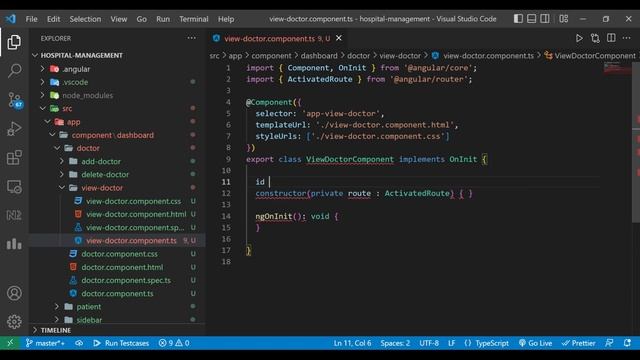
Task: Open view-doctor.component.html file
Action: click(x=136, y=214)
